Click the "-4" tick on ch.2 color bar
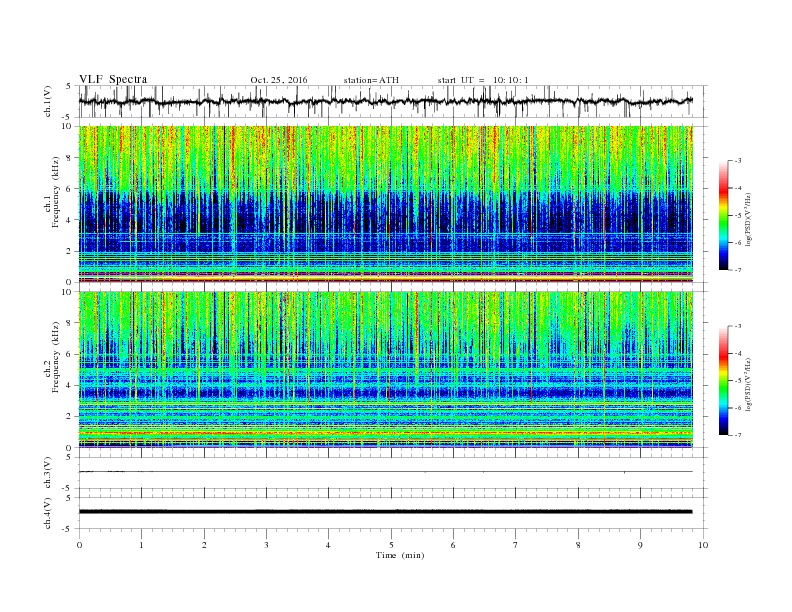 tap(737, 353)
